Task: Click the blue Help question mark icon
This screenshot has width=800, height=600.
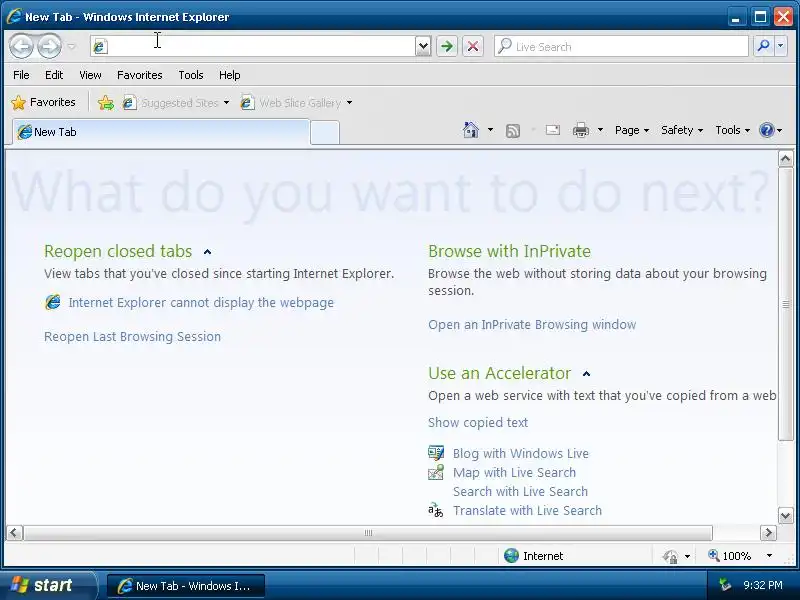Action: point(766,130)
